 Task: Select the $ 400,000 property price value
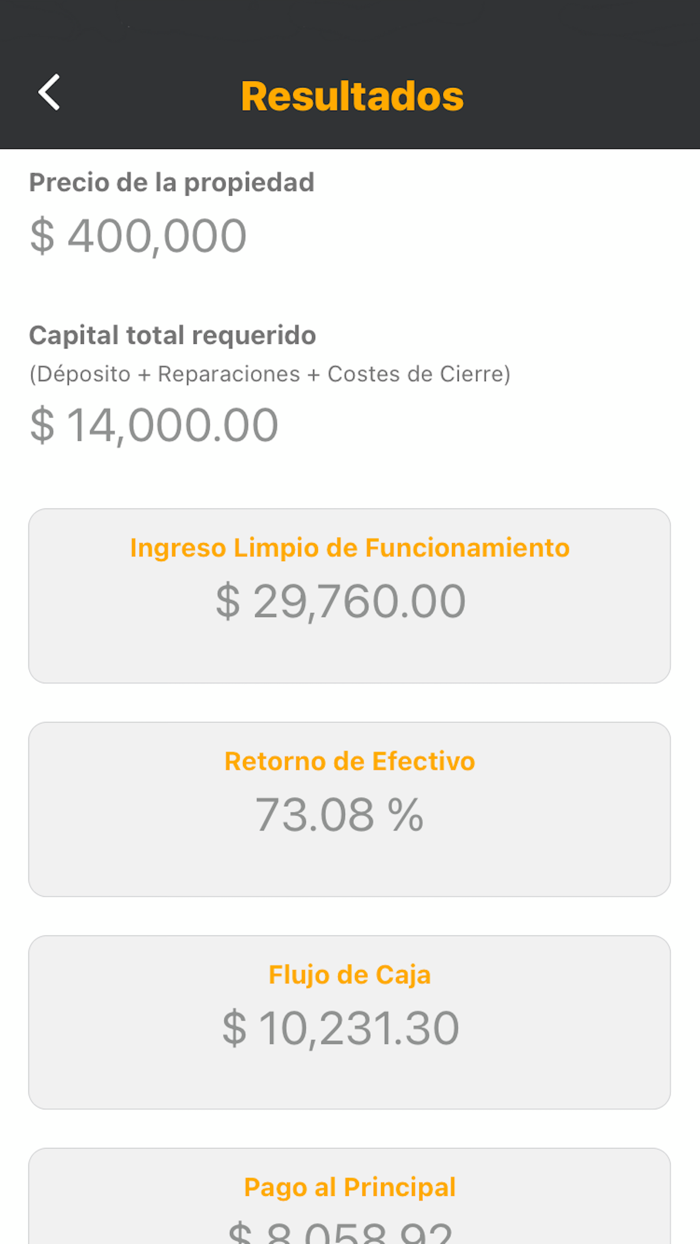click(x=139, y=235)
